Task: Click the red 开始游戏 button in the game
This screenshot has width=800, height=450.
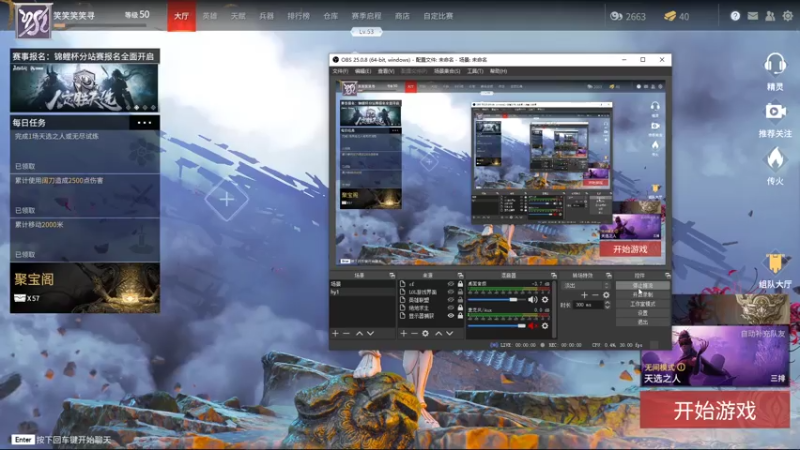Action: 715,410
